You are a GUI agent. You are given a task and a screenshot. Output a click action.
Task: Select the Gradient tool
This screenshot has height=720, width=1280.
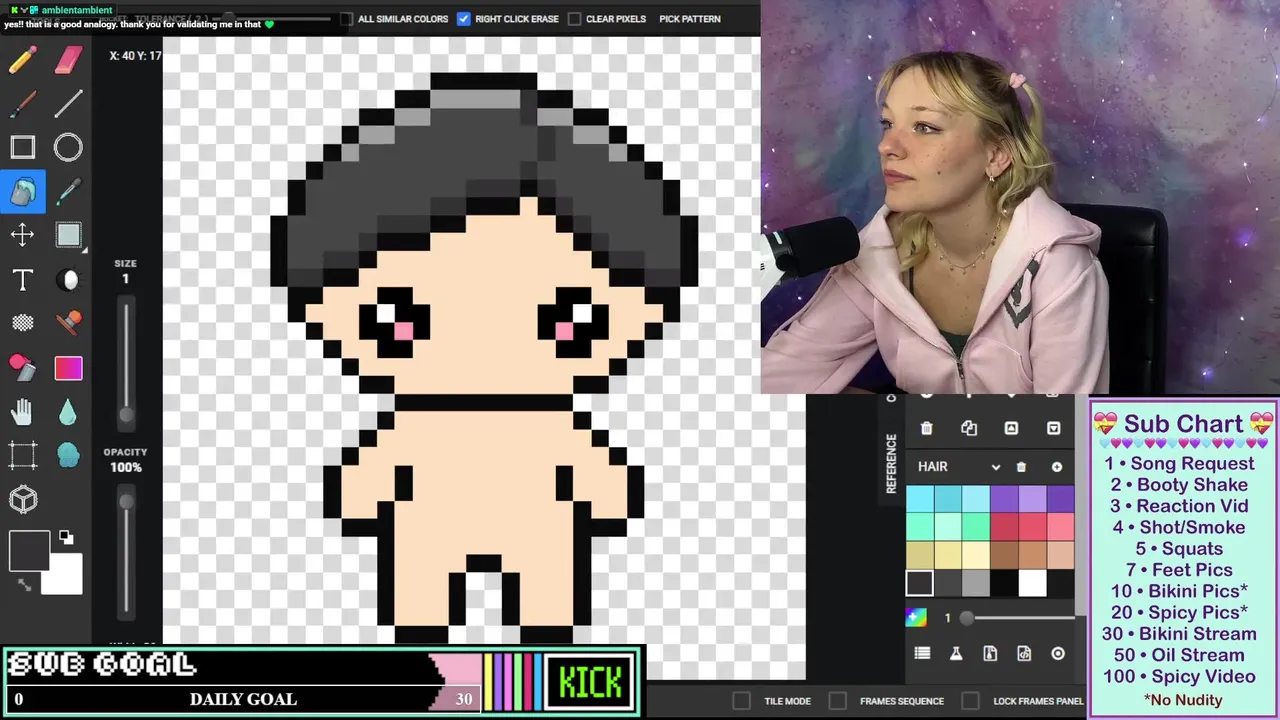click(68, 368)
